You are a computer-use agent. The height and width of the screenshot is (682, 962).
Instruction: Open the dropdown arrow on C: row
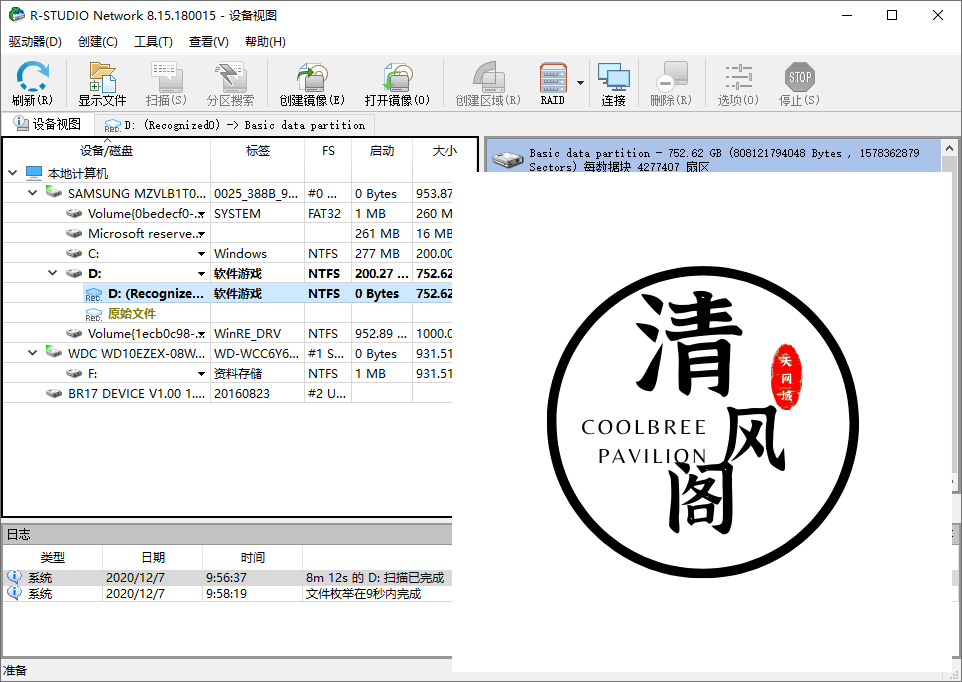201,254
